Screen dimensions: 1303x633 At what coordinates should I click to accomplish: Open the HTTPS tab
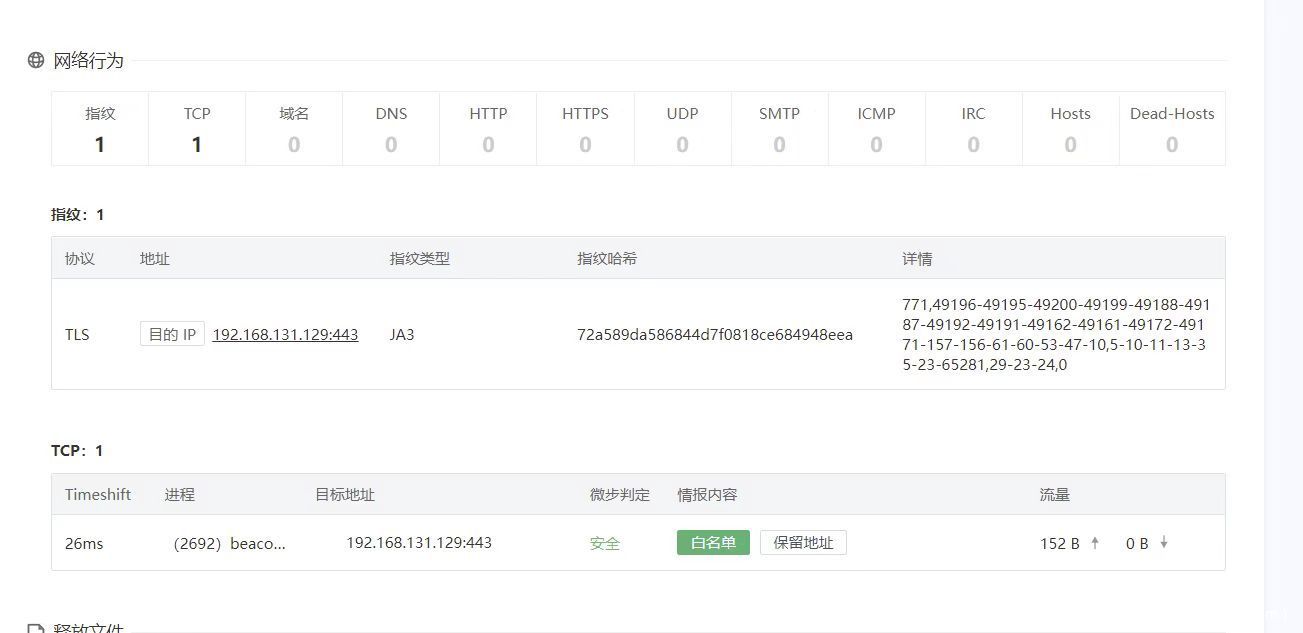click(x=585, y=129)
